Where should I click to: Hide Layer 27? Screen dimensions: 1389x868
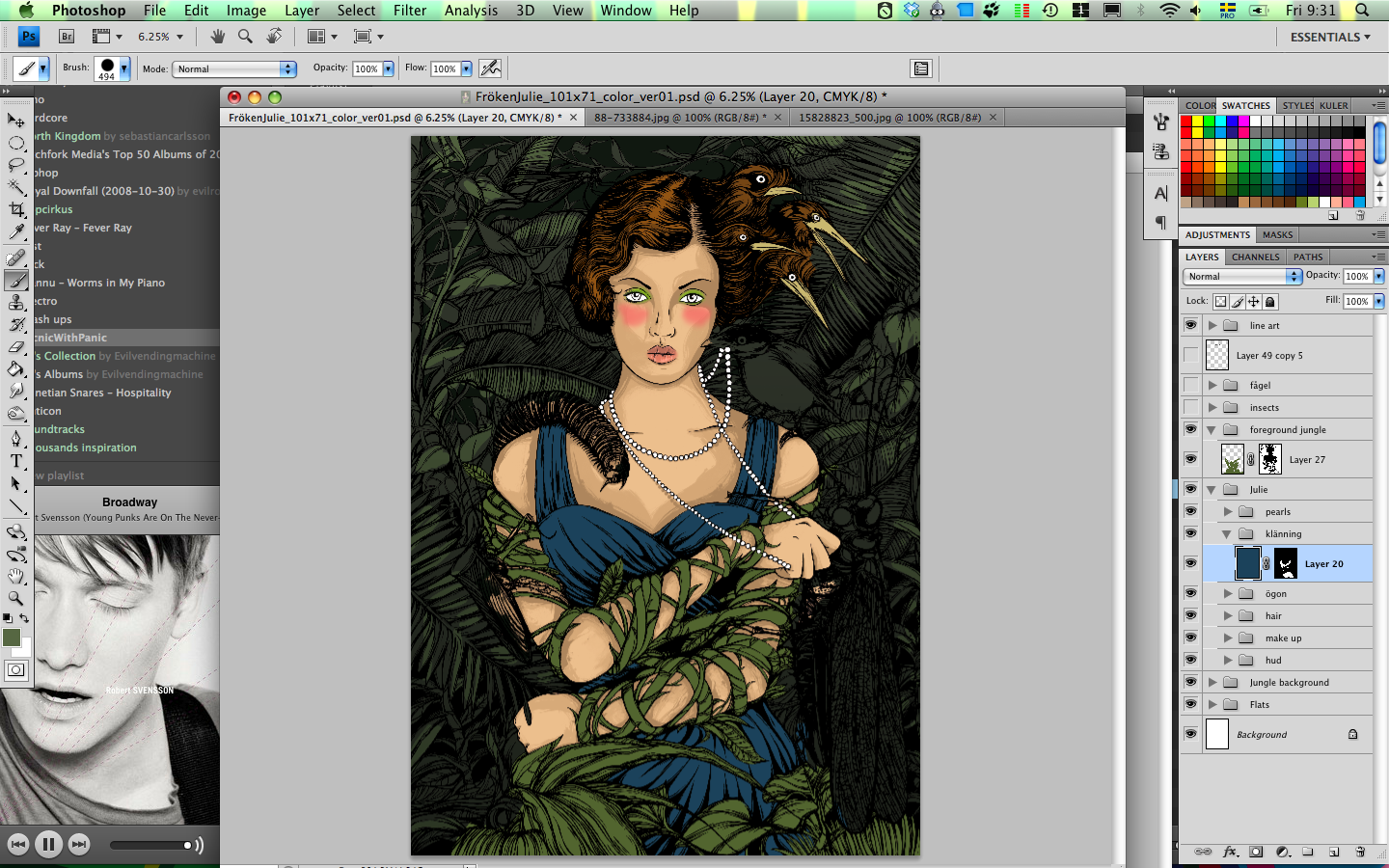(x=1190, y=459)
